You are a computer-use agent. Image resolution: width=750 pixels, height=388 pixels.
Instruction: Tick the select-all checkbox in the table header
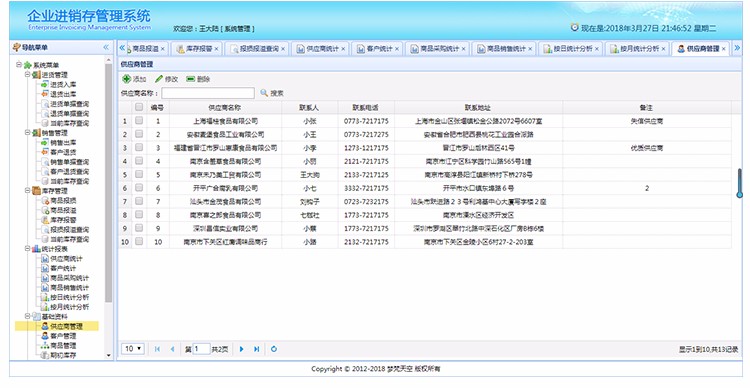[139, 107]
